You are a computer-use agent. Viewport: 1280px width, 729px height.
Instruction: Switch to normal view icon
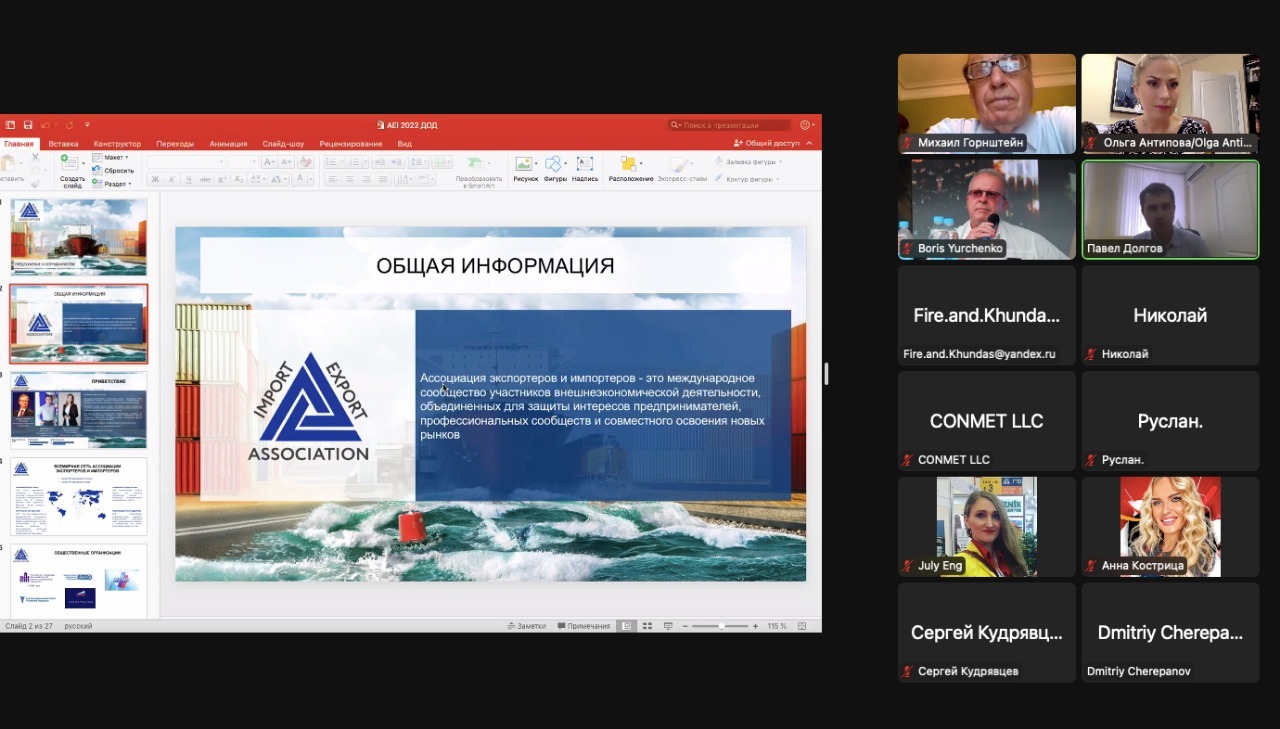click(627, 626)
